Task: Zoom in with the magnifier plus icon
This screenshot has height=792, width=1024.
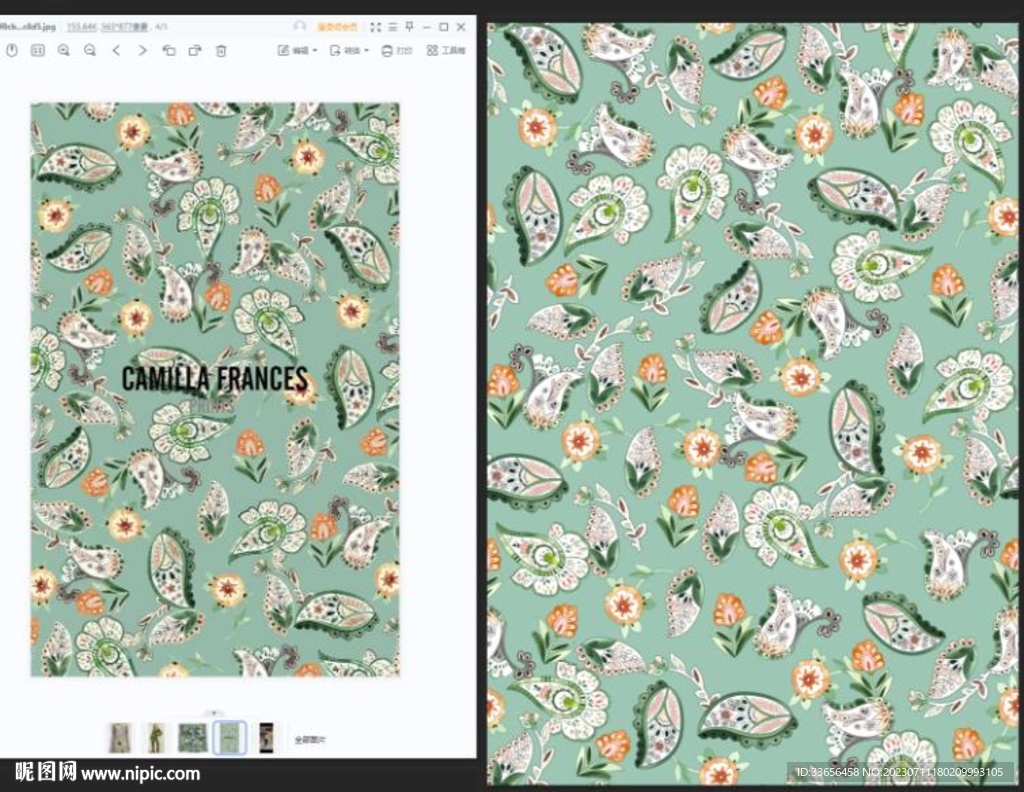Action: [64, 50]
